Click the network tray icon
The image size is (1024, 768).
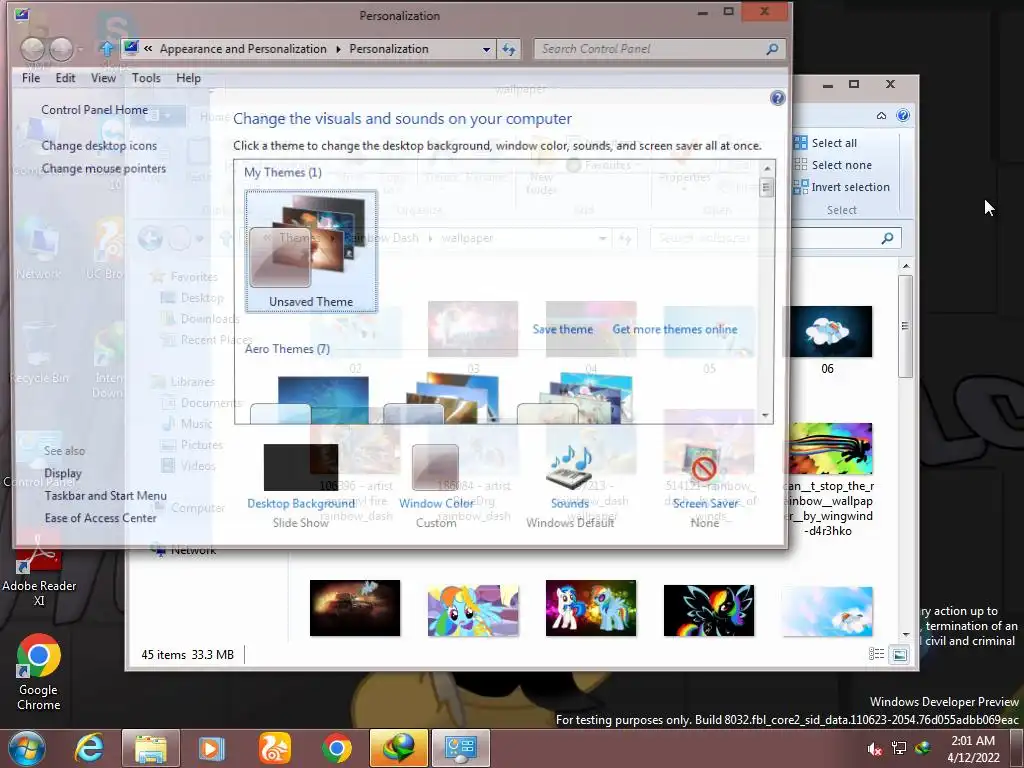pyautogui.click(x=899, y=748)
